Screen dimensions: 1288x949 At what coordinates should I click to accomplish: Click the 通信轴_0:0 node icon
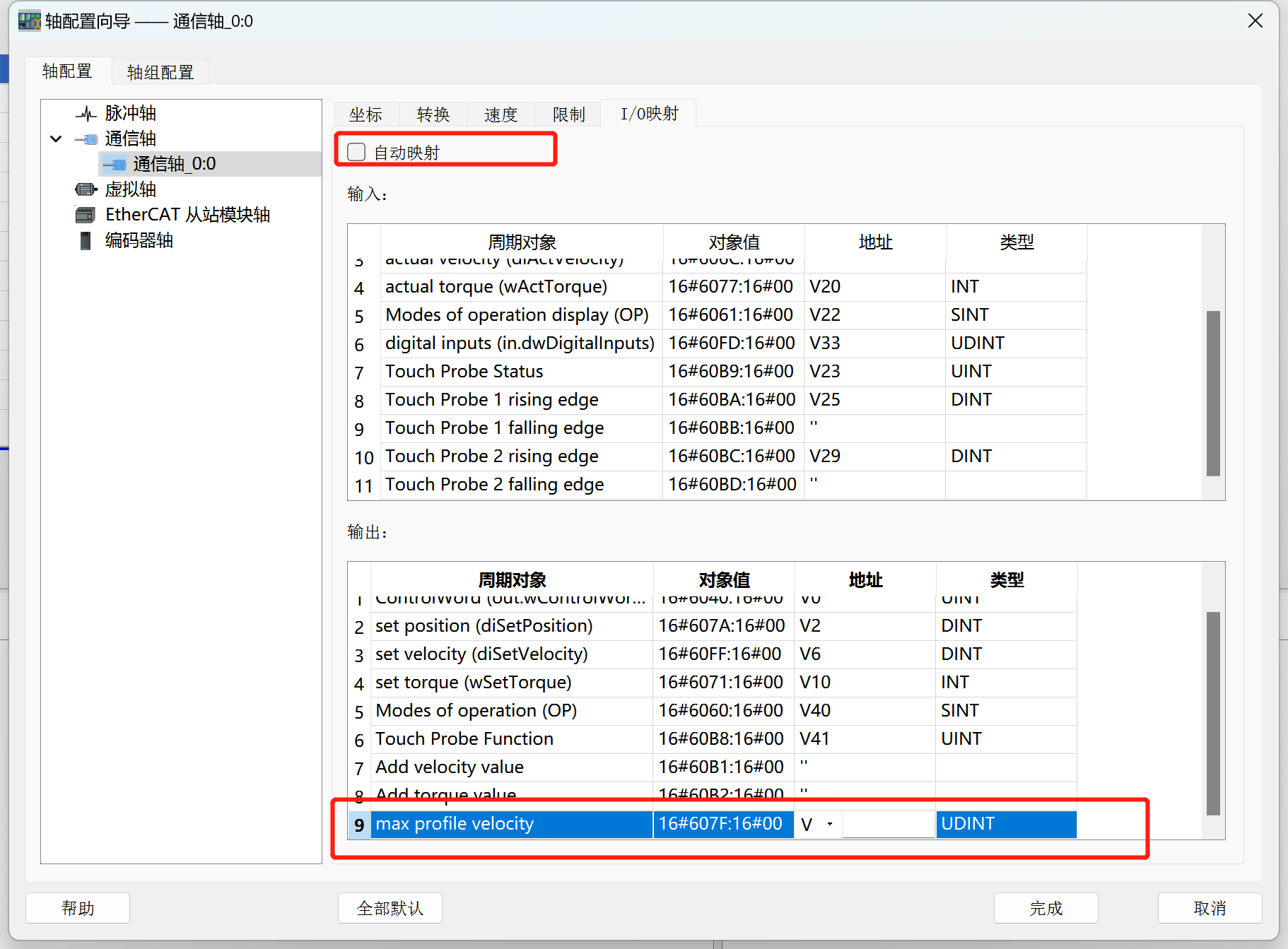pyautogui.click(x=115, y=165)
